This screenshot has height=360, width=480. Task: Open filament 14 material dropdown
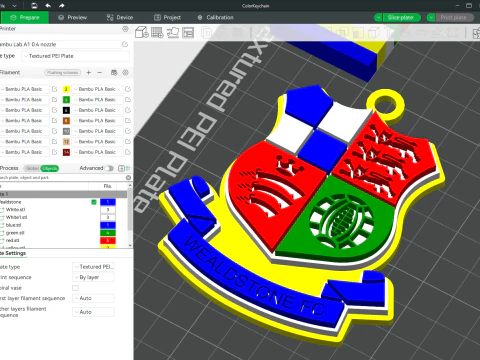(97, 152)
